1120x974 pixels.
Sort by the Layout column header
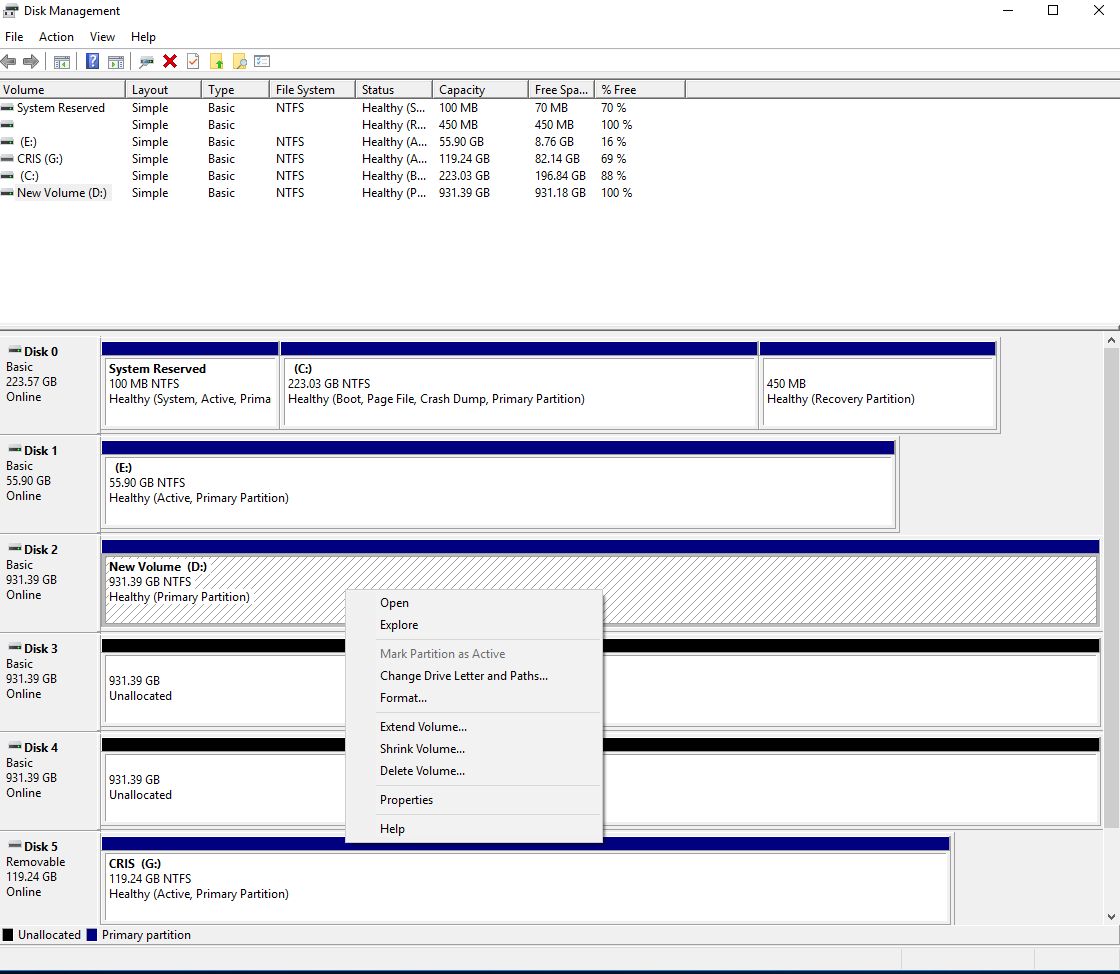[164, 89]
